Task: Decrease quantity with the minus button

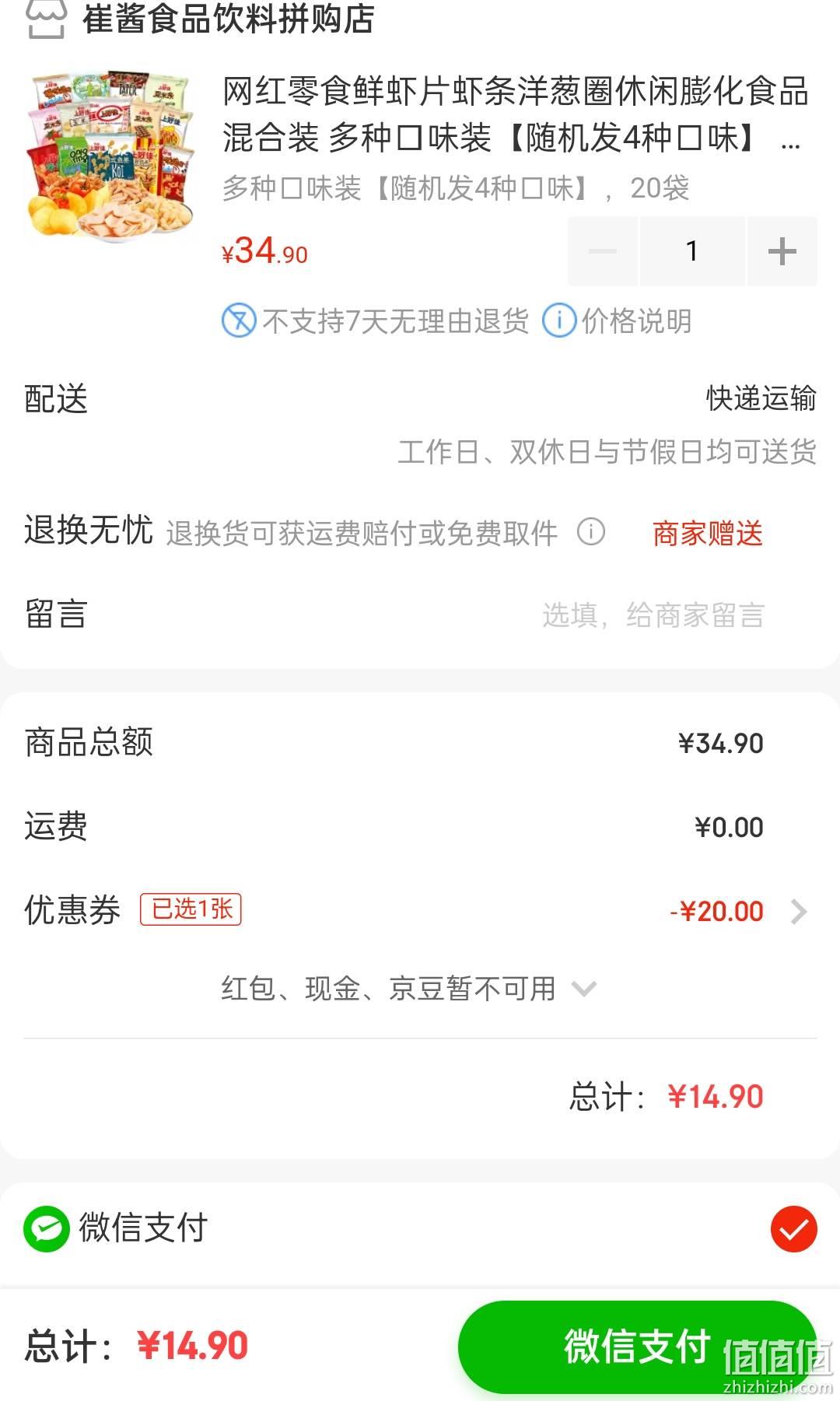Action: (603, 251)
